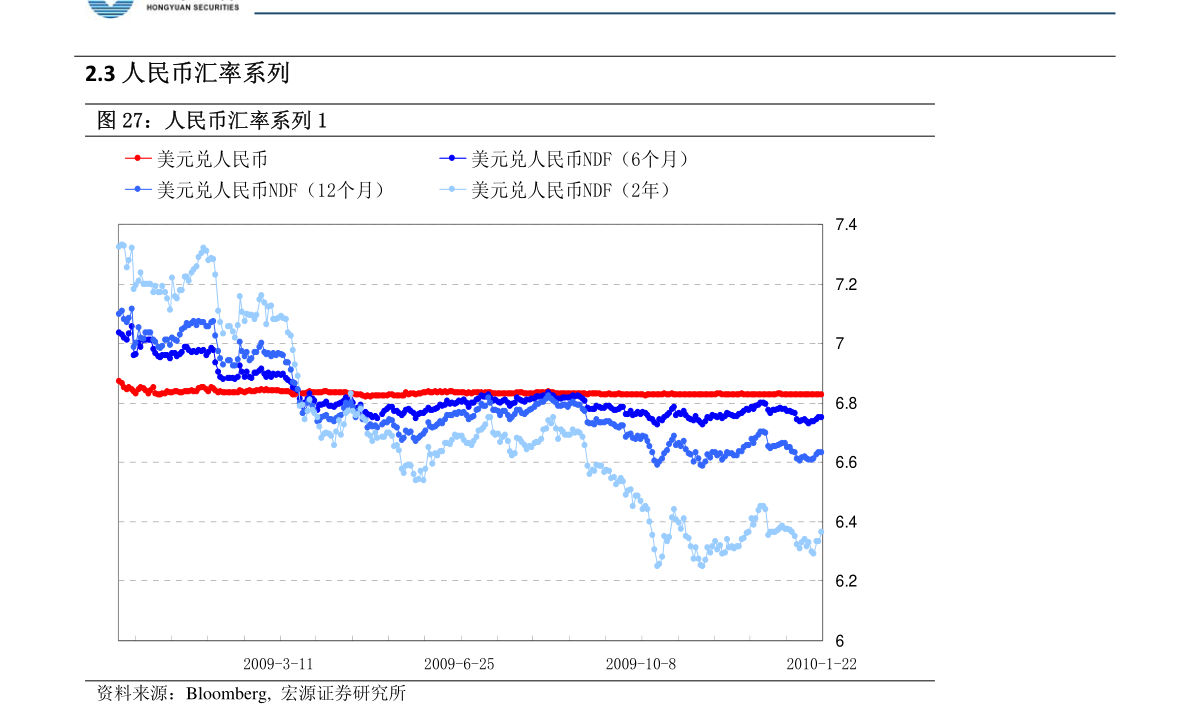This screenshot has height=723, width=1191.
Task: Click the 2010-1-22 x-axis date label
Action: (x=821, y=664)
